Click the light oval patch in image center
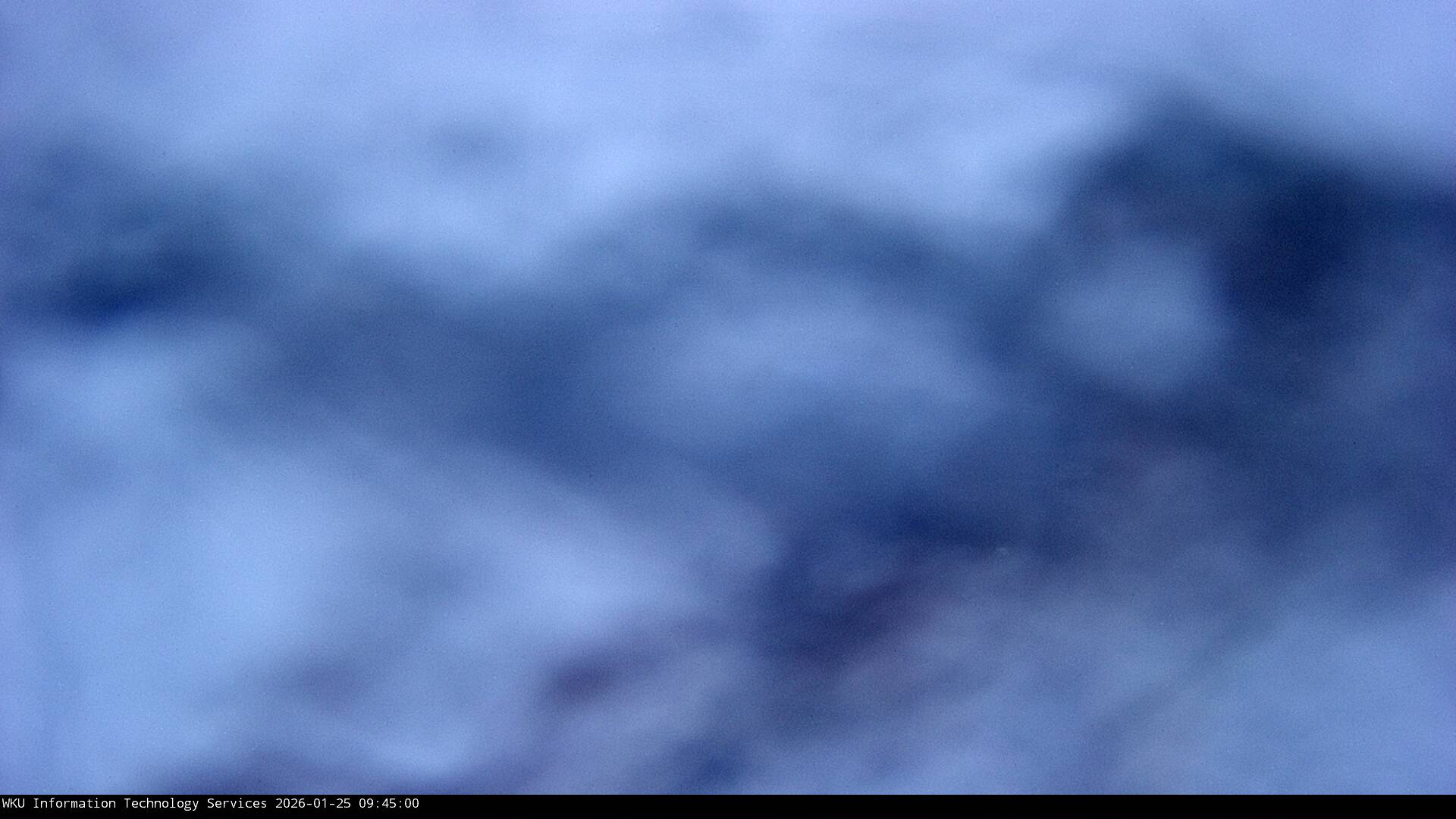 pyautogui.click(x=804, y=356)
